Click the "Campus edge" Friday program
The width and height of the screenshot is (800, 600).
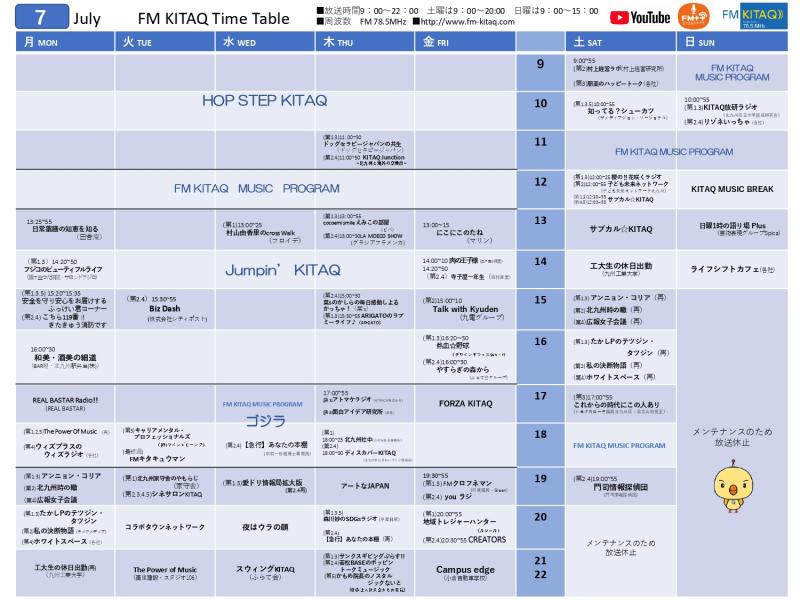click(x=465, y=569)
